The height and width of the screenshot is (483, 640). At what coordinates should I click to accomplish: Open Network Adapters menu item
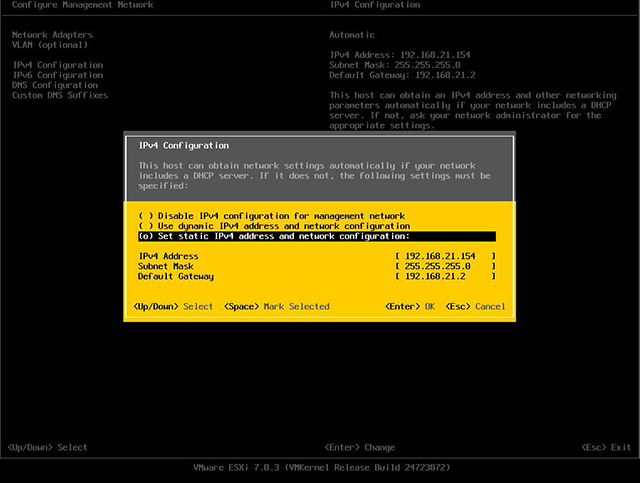(x=52, y=35)
